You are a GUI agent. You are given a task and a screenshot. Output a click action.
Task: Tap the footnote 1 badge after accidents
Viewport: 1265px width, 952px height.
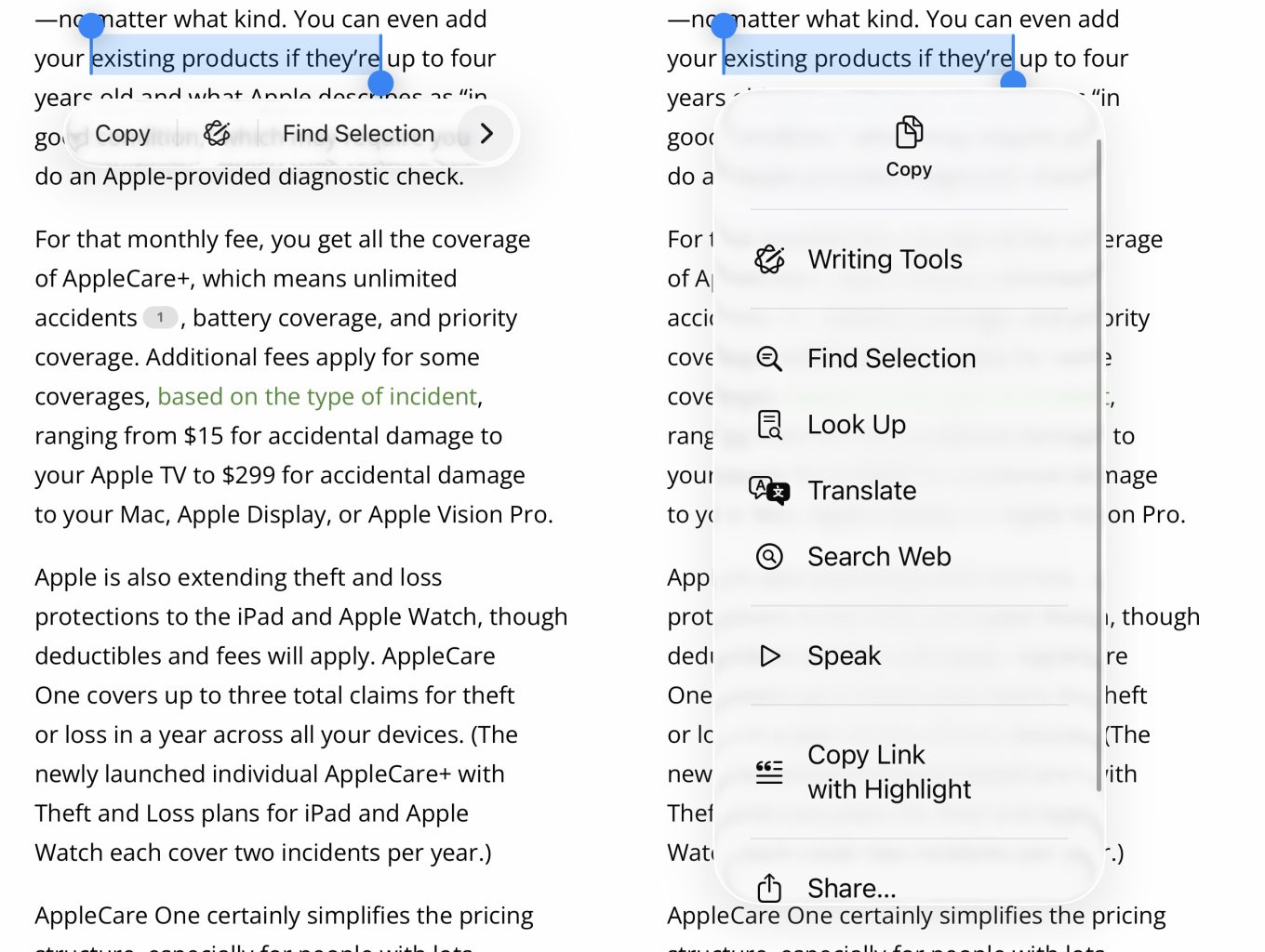click(x=160, y=318)
